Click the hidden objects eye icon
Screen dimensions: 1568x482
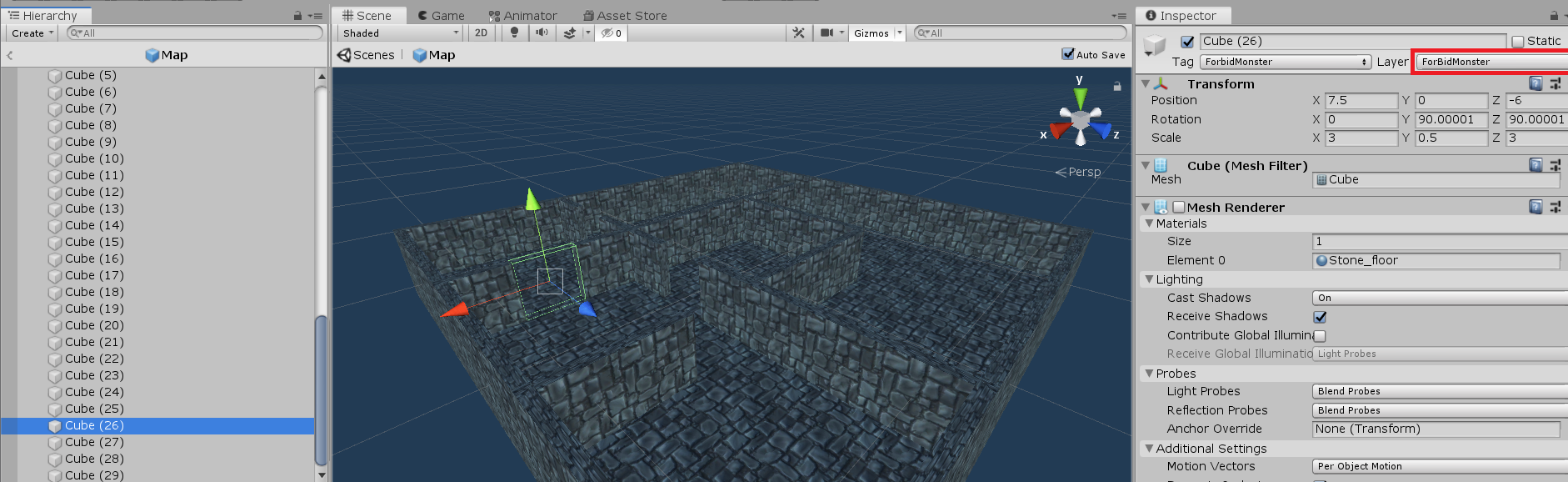tap(612, 33)
